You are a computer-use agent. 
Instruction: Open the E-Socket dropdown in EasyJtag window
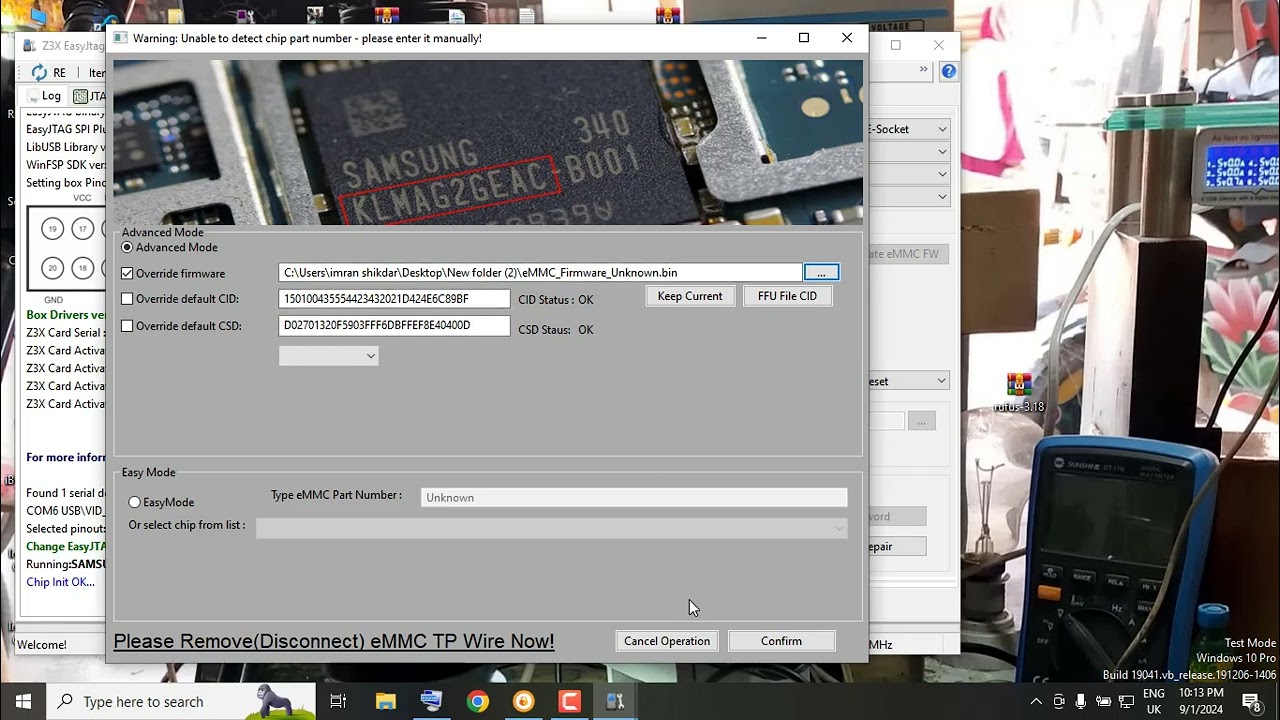907,129
